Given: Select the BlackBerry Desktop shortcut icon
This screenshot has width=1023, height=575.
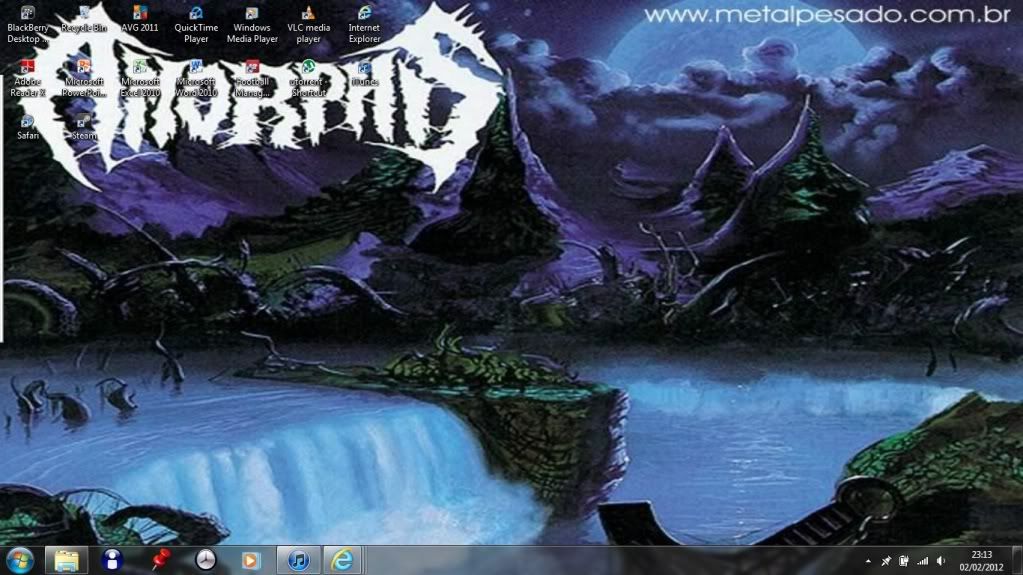Looking at the screenshot, I should [x=27, y=24].
